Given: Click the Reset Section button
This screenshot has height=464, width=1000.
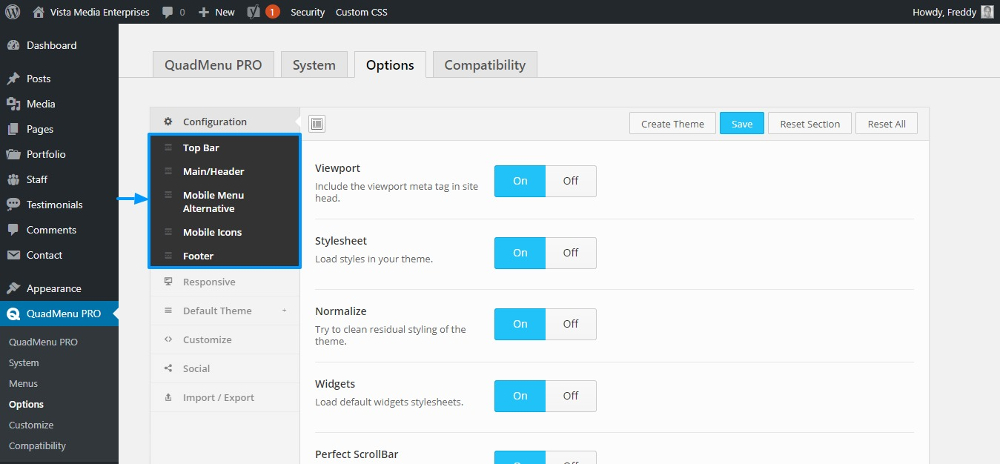Looking at the screenshot, I should point(810,124).
